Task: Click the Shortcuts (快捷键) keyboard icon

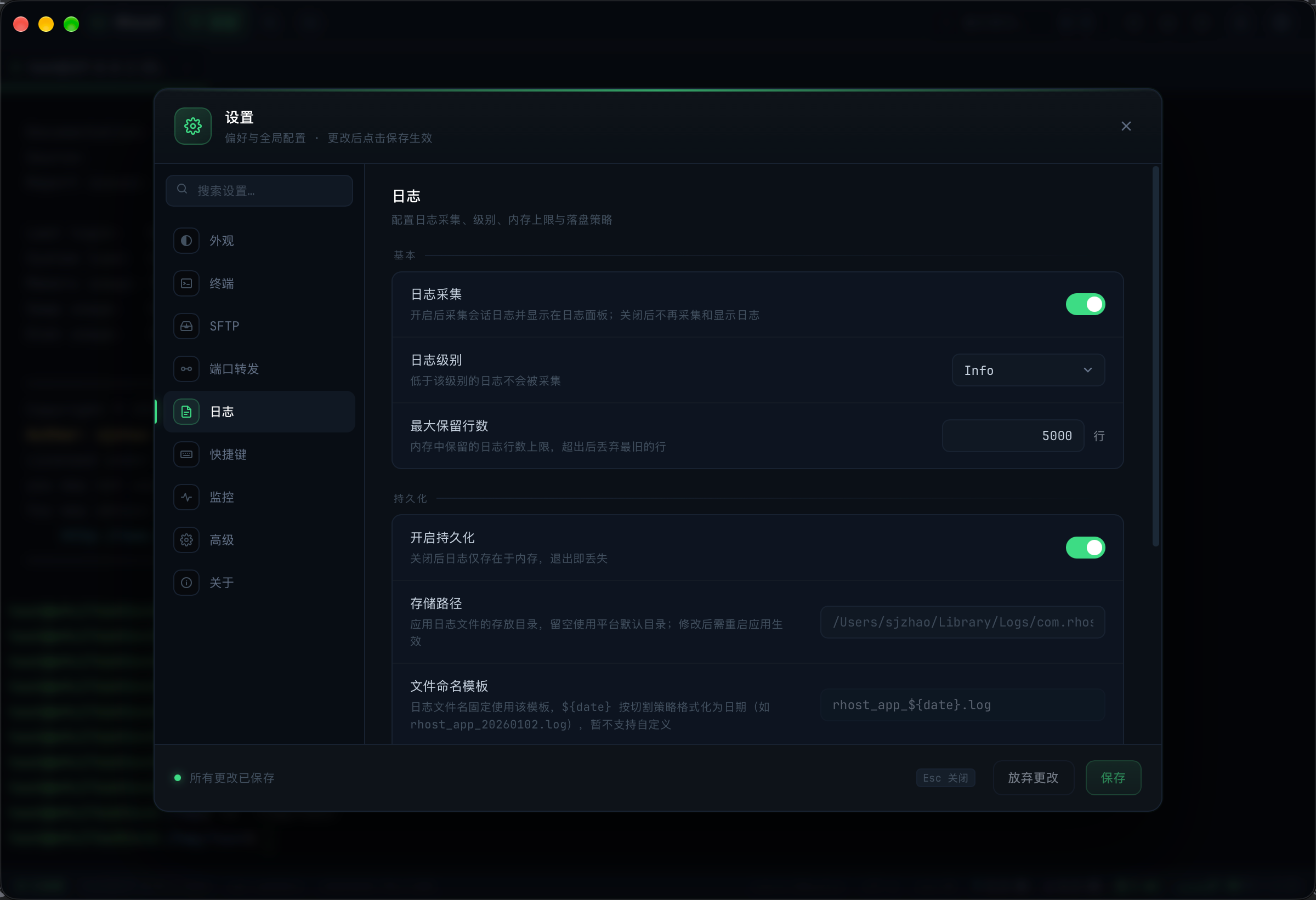Action: [186, 454]
